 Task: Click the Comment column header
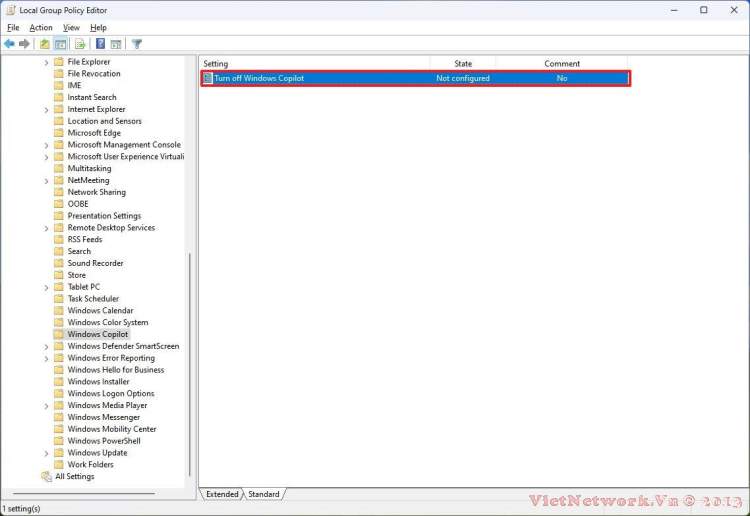(561, 63)
